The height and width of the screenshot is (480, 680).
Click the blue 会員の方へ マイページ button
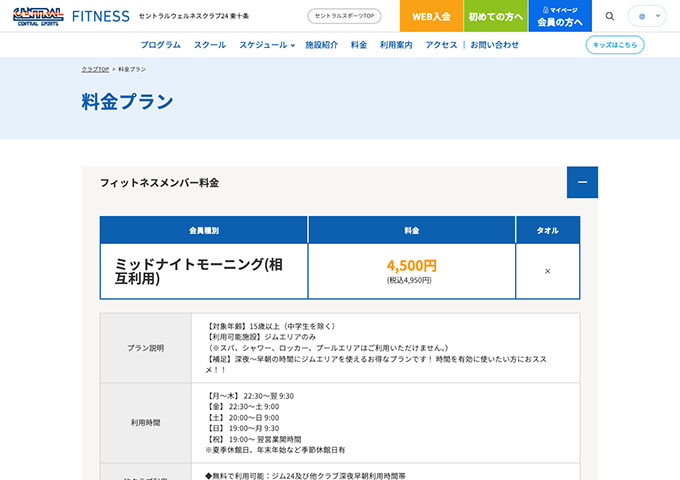560,16
